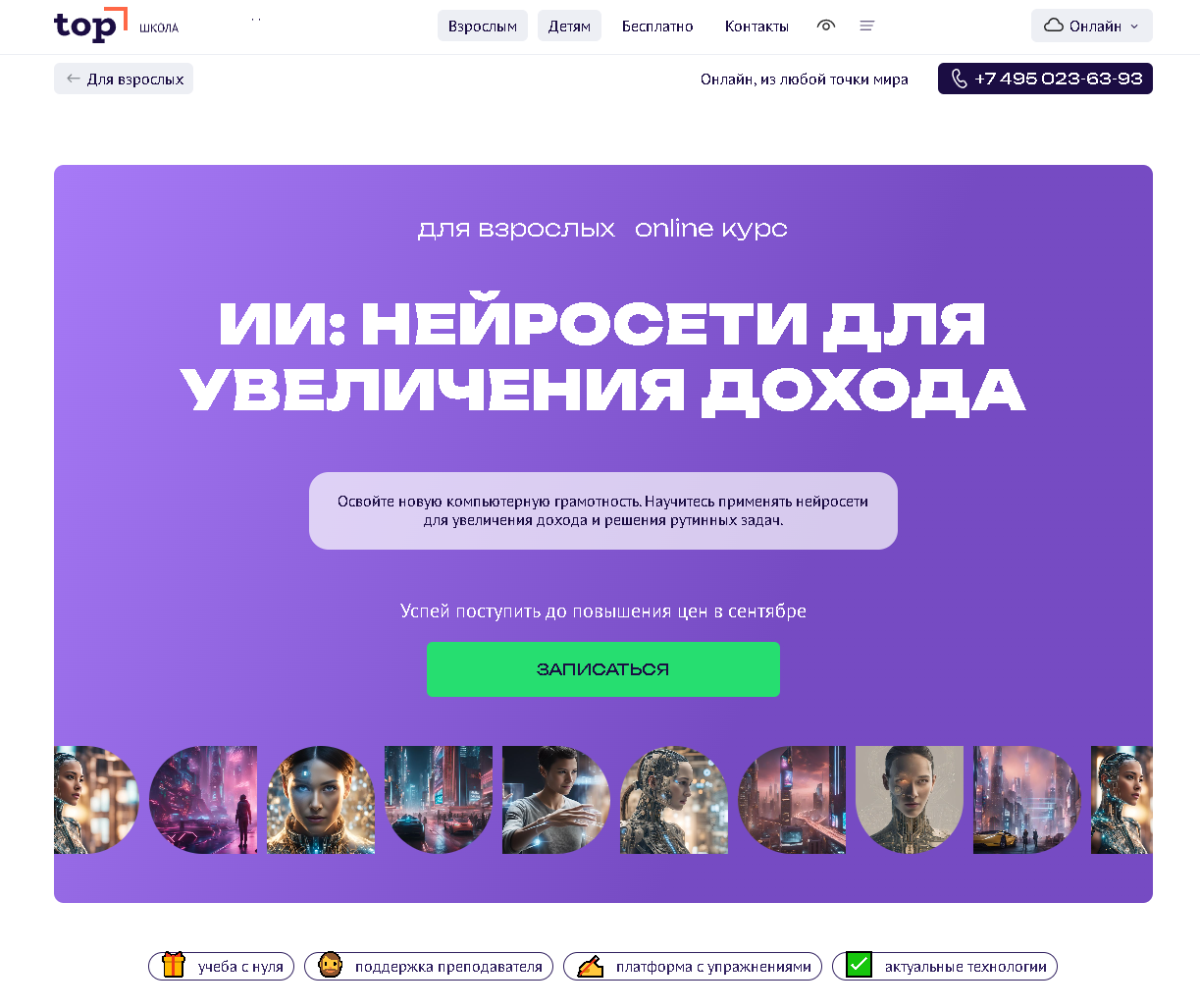This screenshot has width=1200, height=1008.
Task: Select the Бесплатно navigation link
Action: point(657,26)
